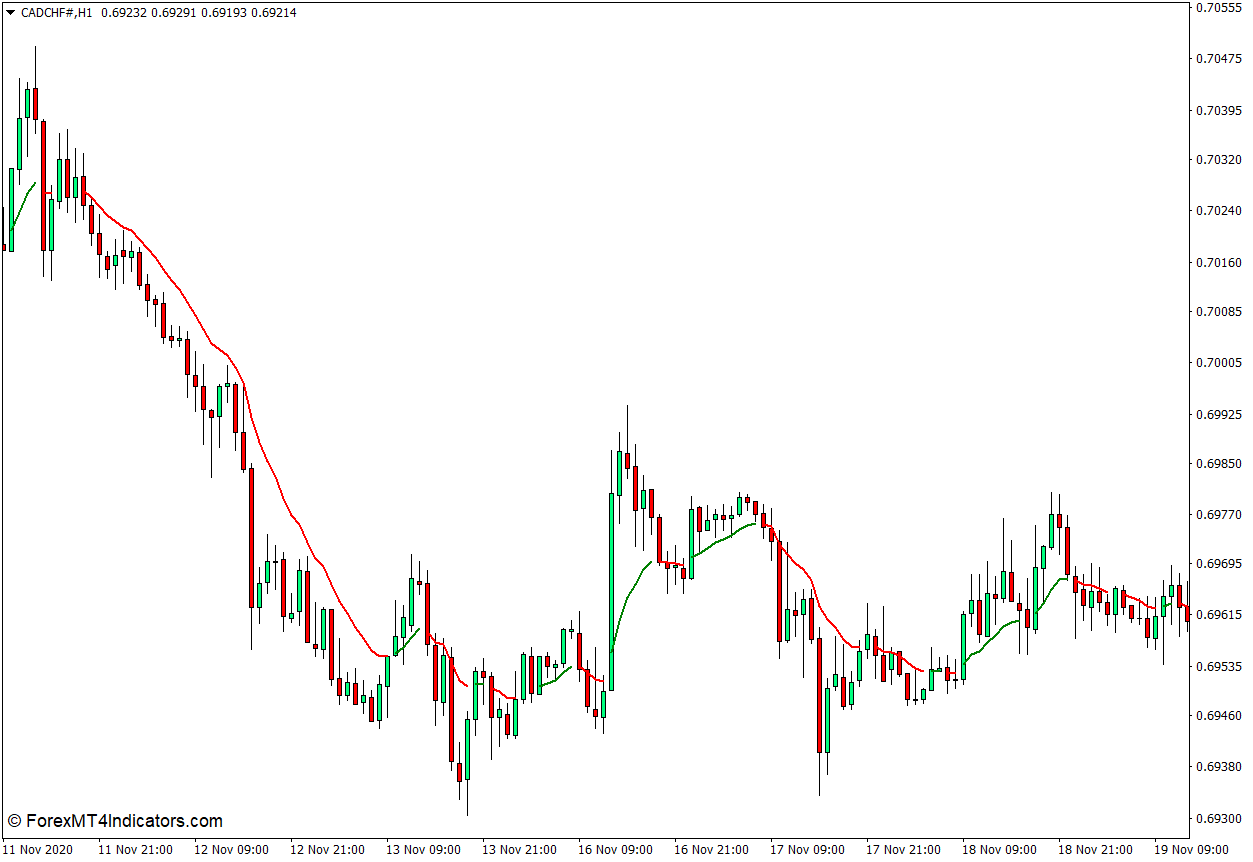This screenshot has height=862, width=1253.
Task: Click the 0.70320 price axis label
Action: 1218,160
